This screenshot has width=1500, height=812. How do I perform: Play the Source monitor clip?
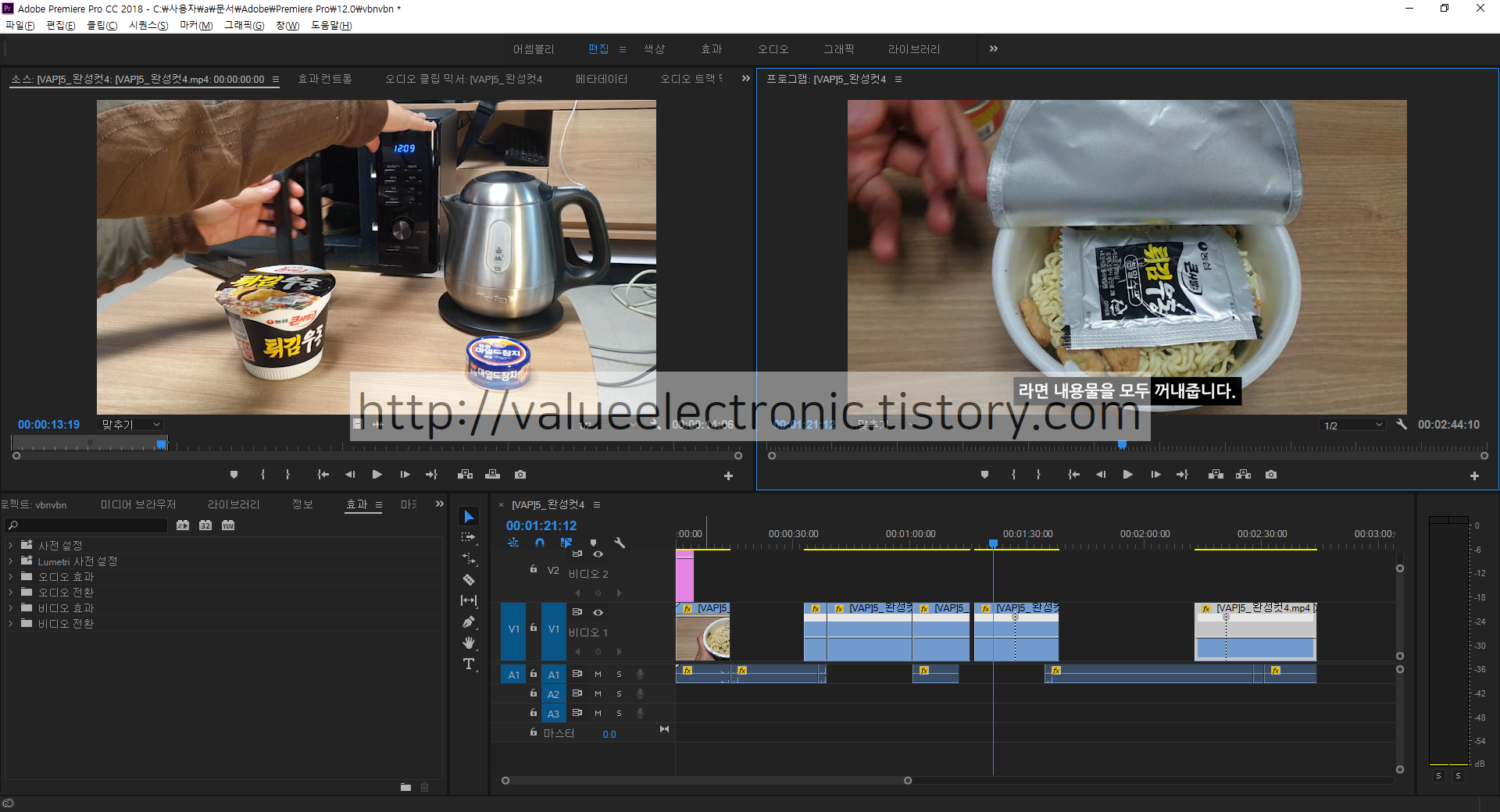pyautogui.click(x=377, y=475)
